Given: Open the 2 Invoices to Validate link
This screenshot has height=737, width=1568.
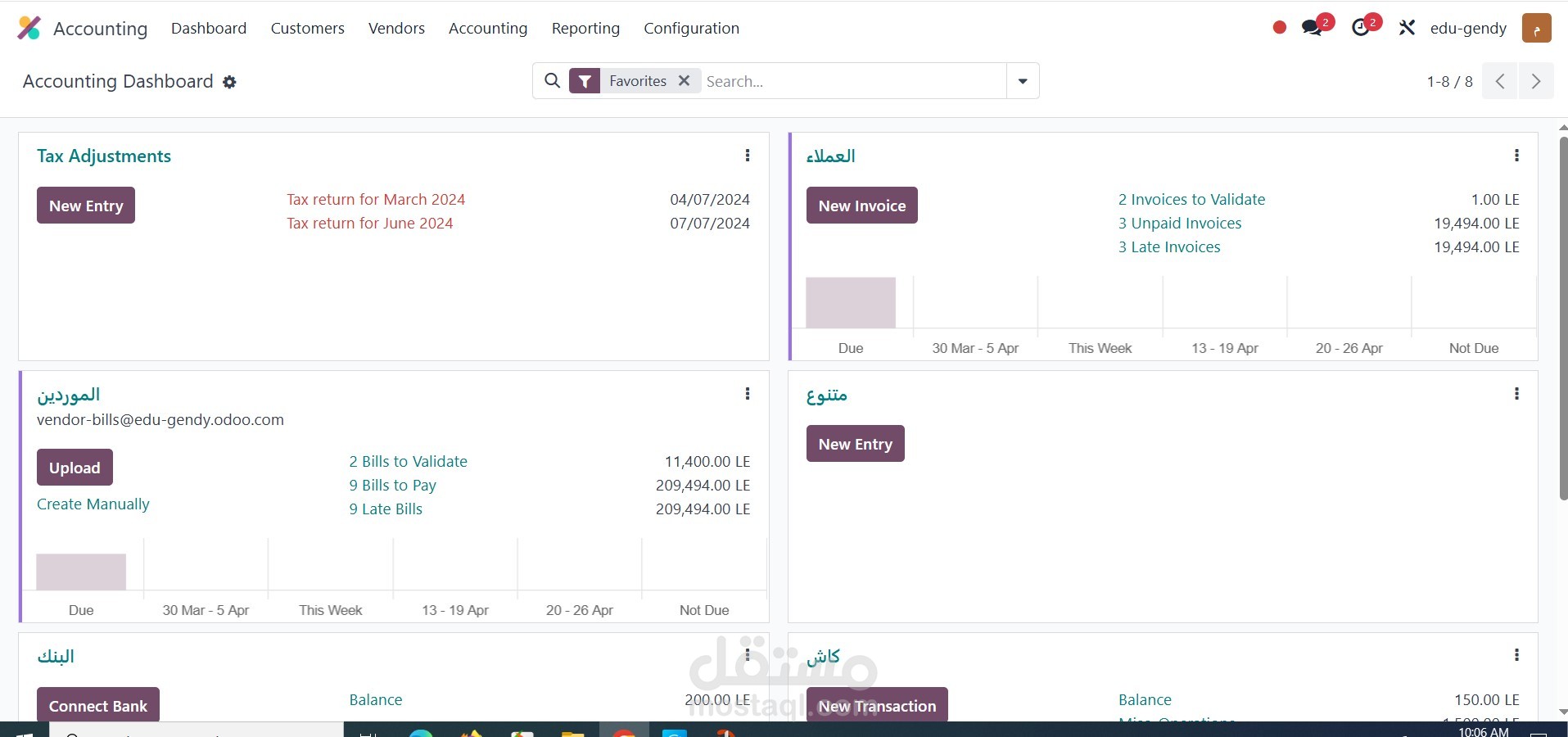Looking at the screenshot, I should pos(1191,199).
